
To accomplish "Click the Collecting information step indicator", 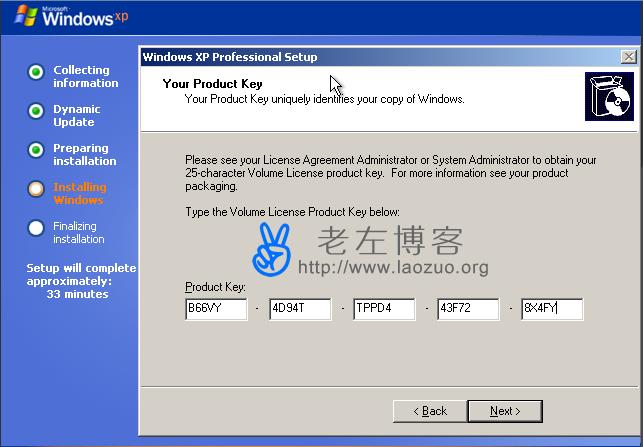I will coord(36,72).
